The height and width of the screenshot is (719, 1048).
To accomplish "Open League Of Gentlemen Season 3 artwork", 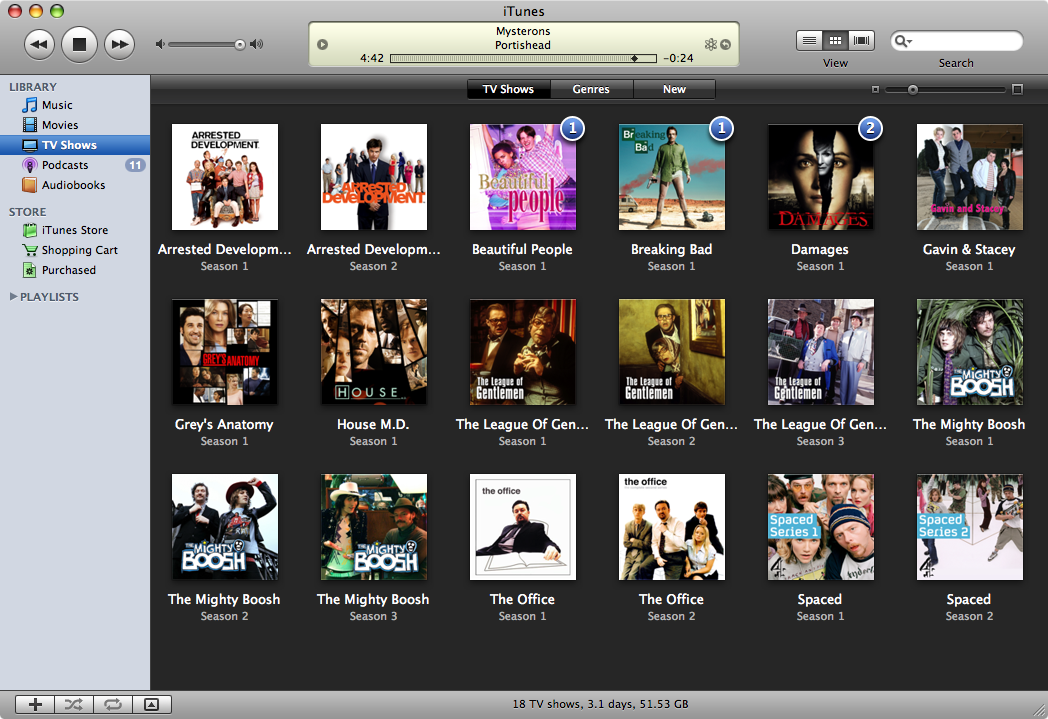I will (x=821, y=352).
